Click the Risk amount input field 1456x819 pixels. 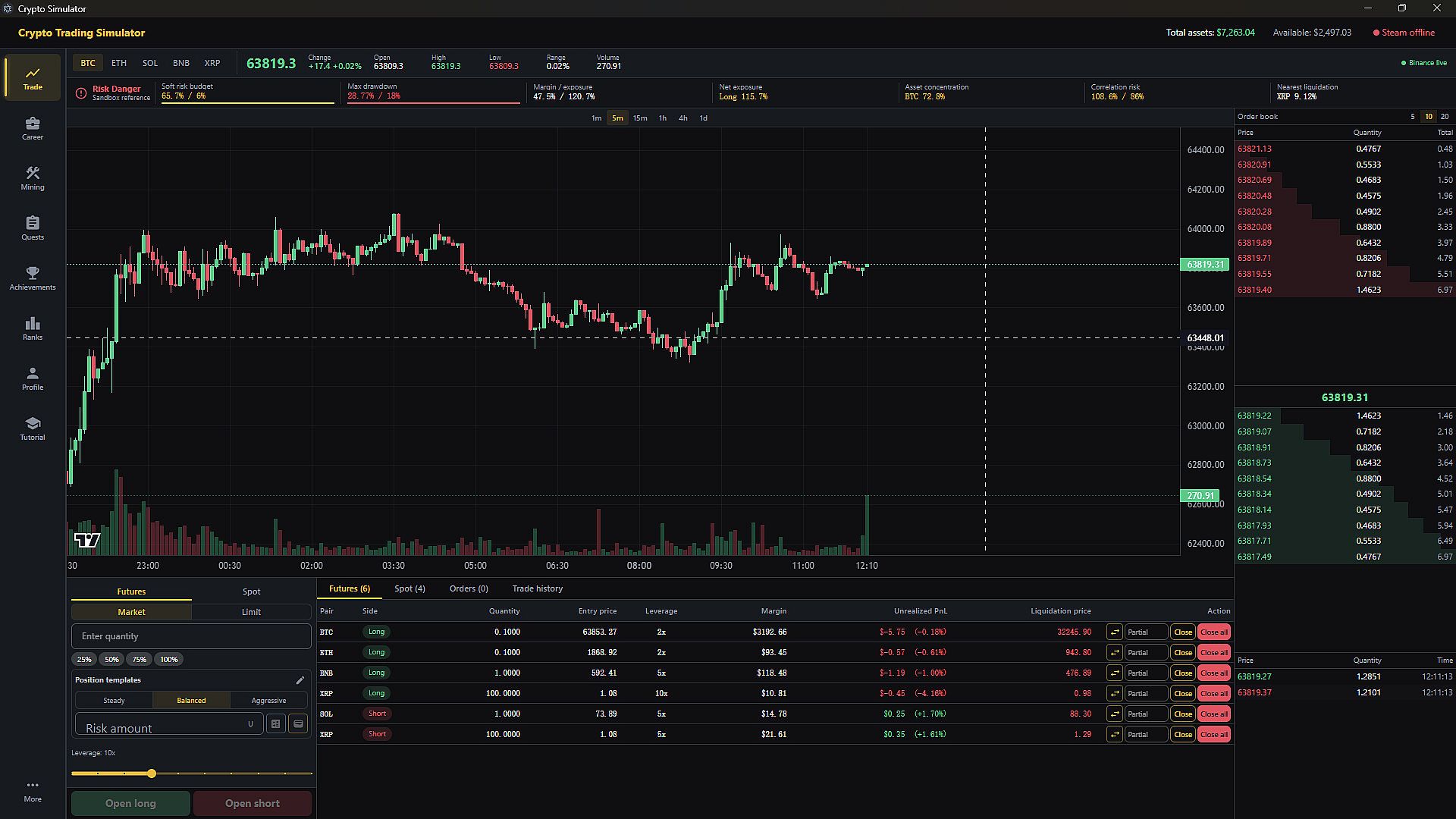(x=169, y=724)
